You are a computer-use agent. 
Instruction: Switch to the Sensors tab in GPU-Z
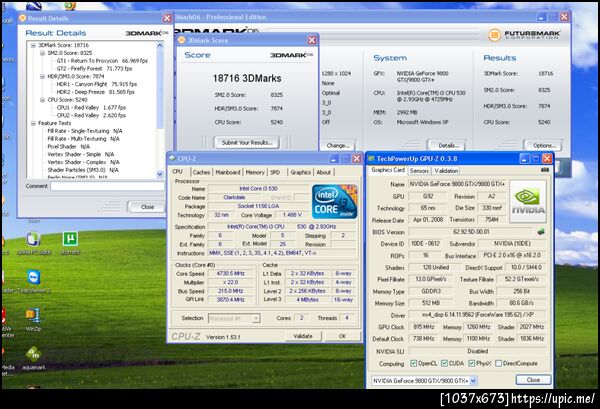pos(418,170)
